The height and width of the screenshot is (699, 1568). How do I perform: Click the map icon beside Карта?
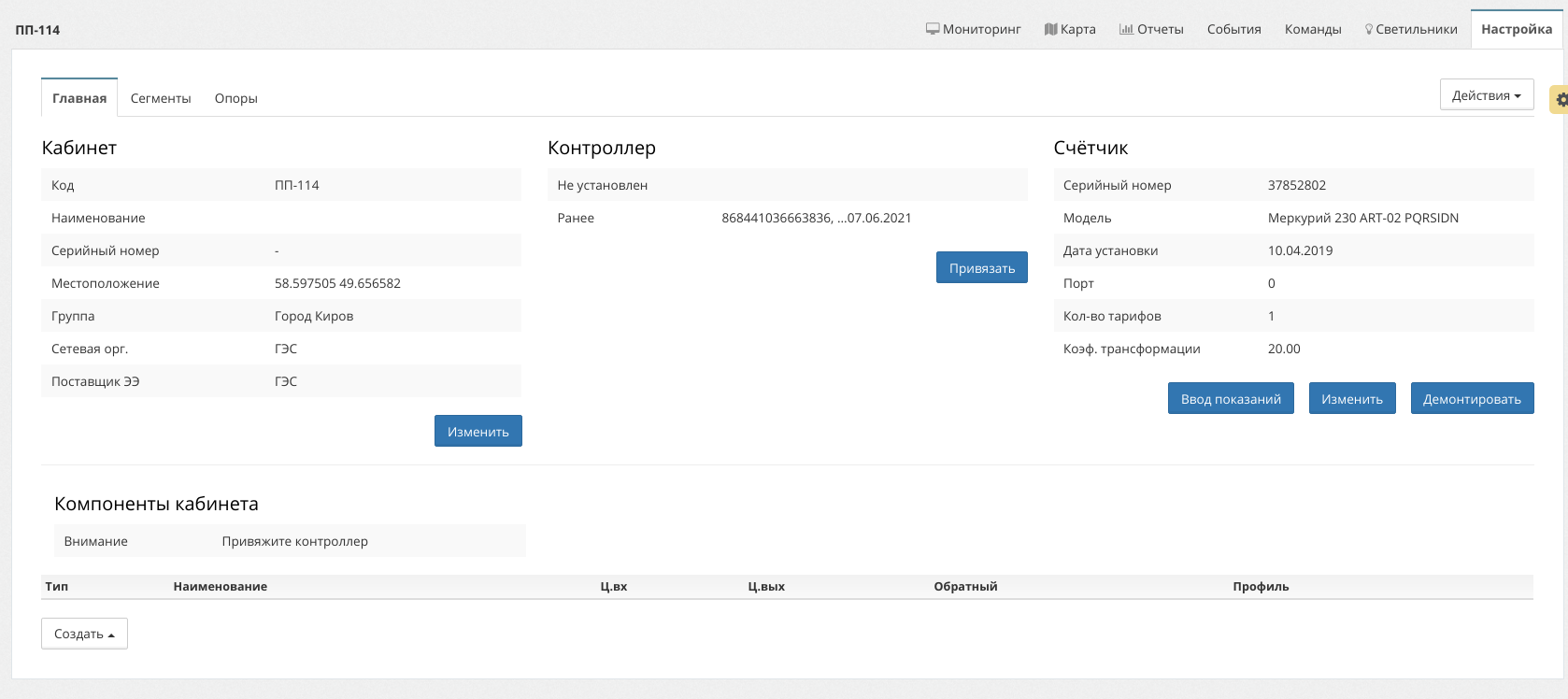pos(1050,29)
